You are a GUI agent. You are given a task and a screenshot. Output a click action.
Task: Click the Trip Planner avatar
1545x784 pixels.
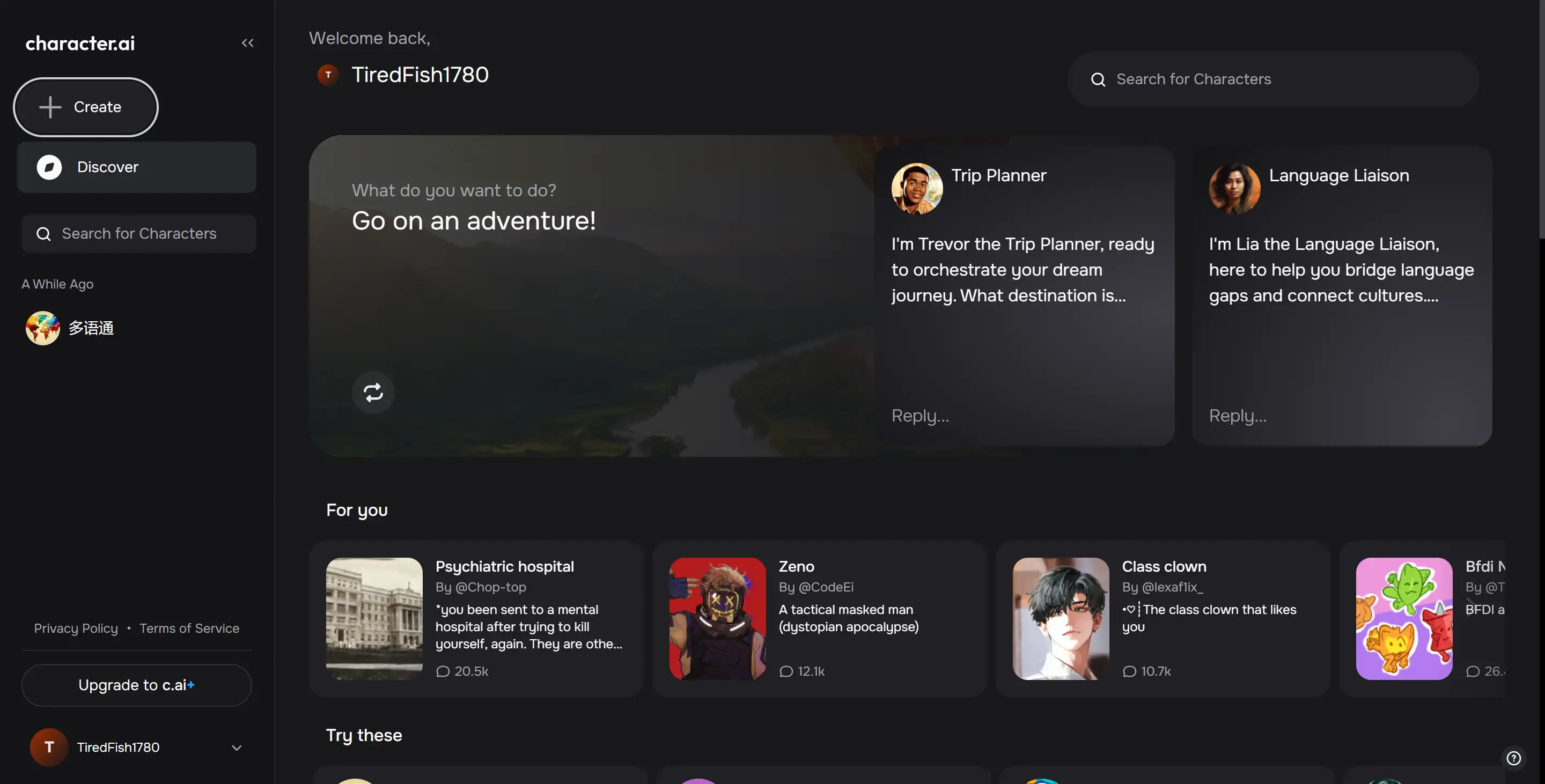click(x=916, y=188)
